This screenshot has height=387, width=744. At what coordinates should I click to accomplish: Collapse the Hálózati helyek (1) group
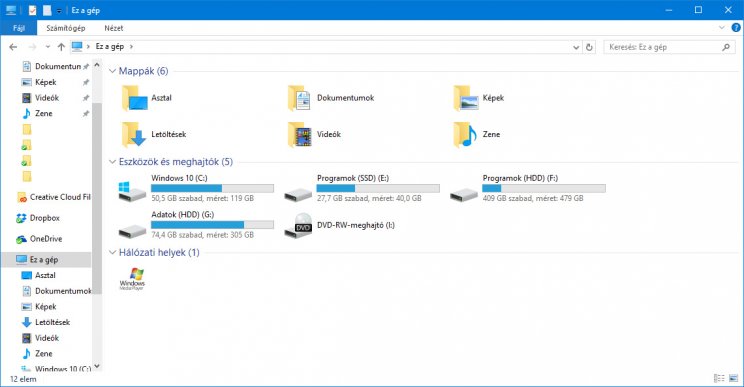[x=112, y=252]
